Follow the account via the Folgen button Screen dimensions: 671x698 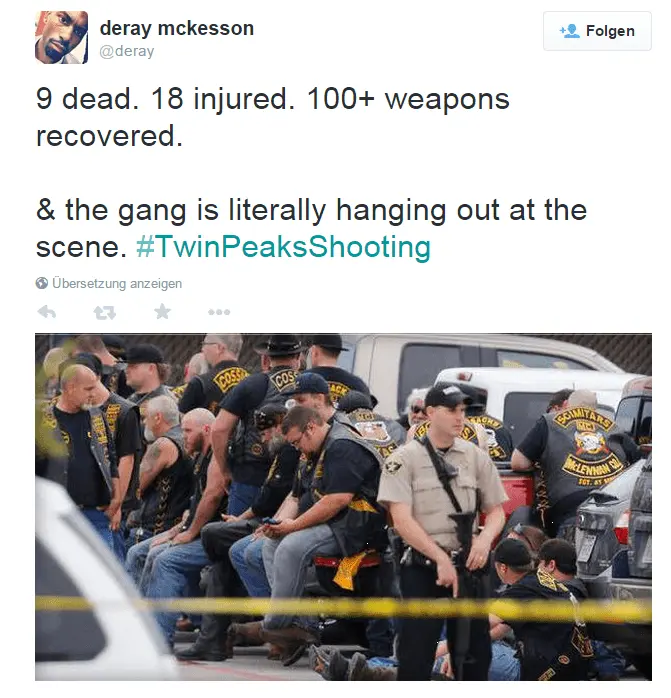coord(597,31)
